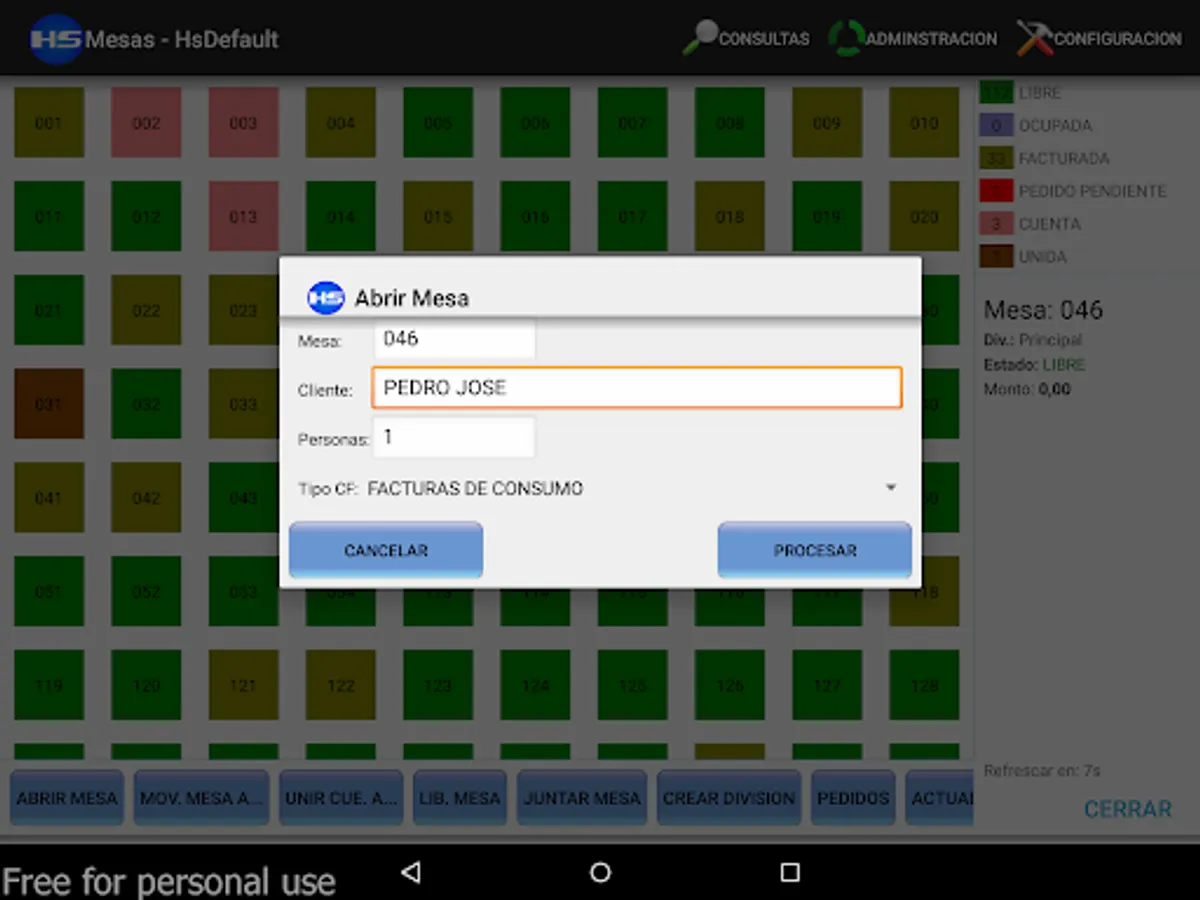Click the CANCELAR button
This screenshot has width=1200, height=900.
386,550
